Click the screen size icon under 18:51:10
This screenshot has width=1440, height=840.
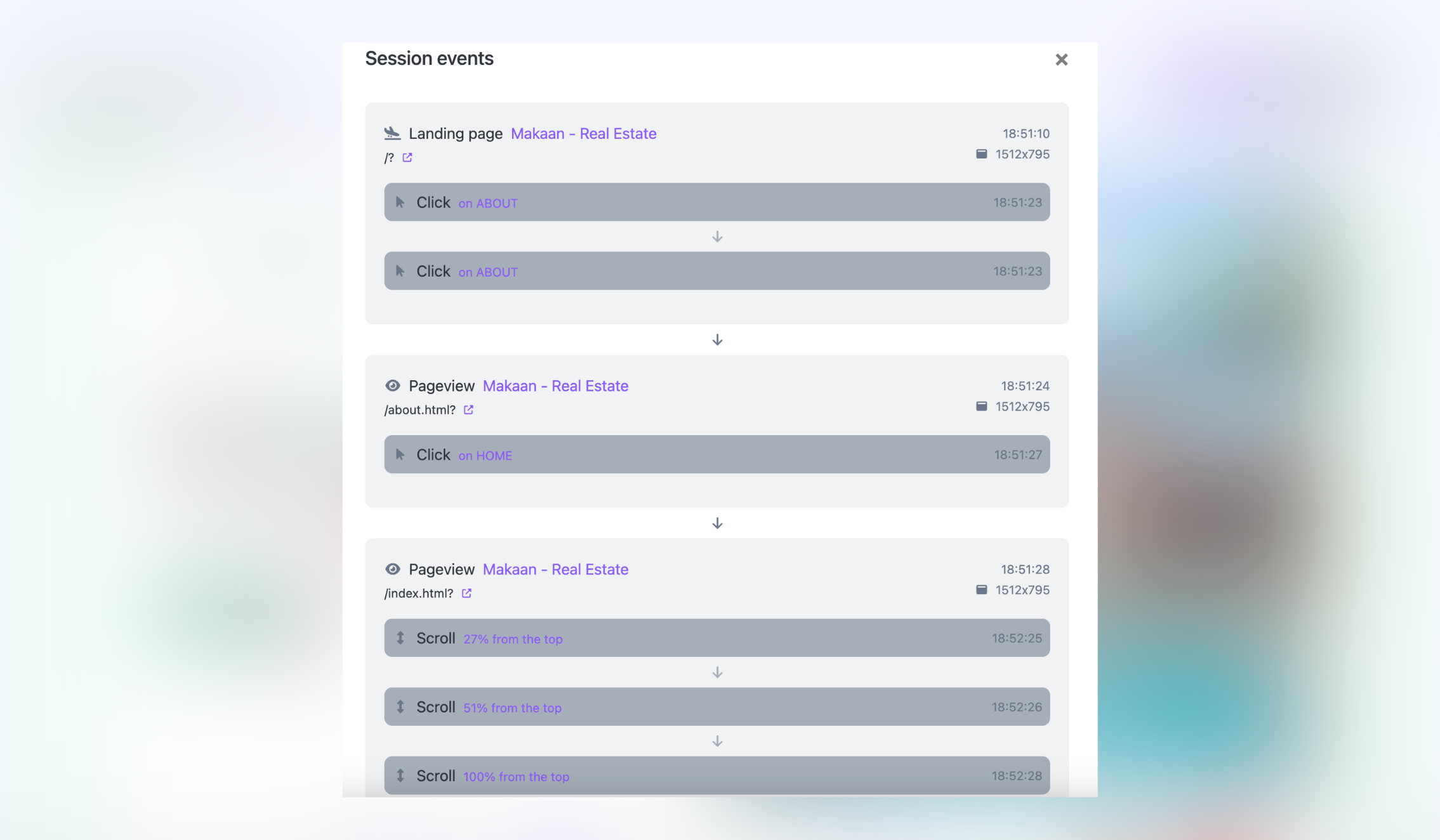[981, 154]
